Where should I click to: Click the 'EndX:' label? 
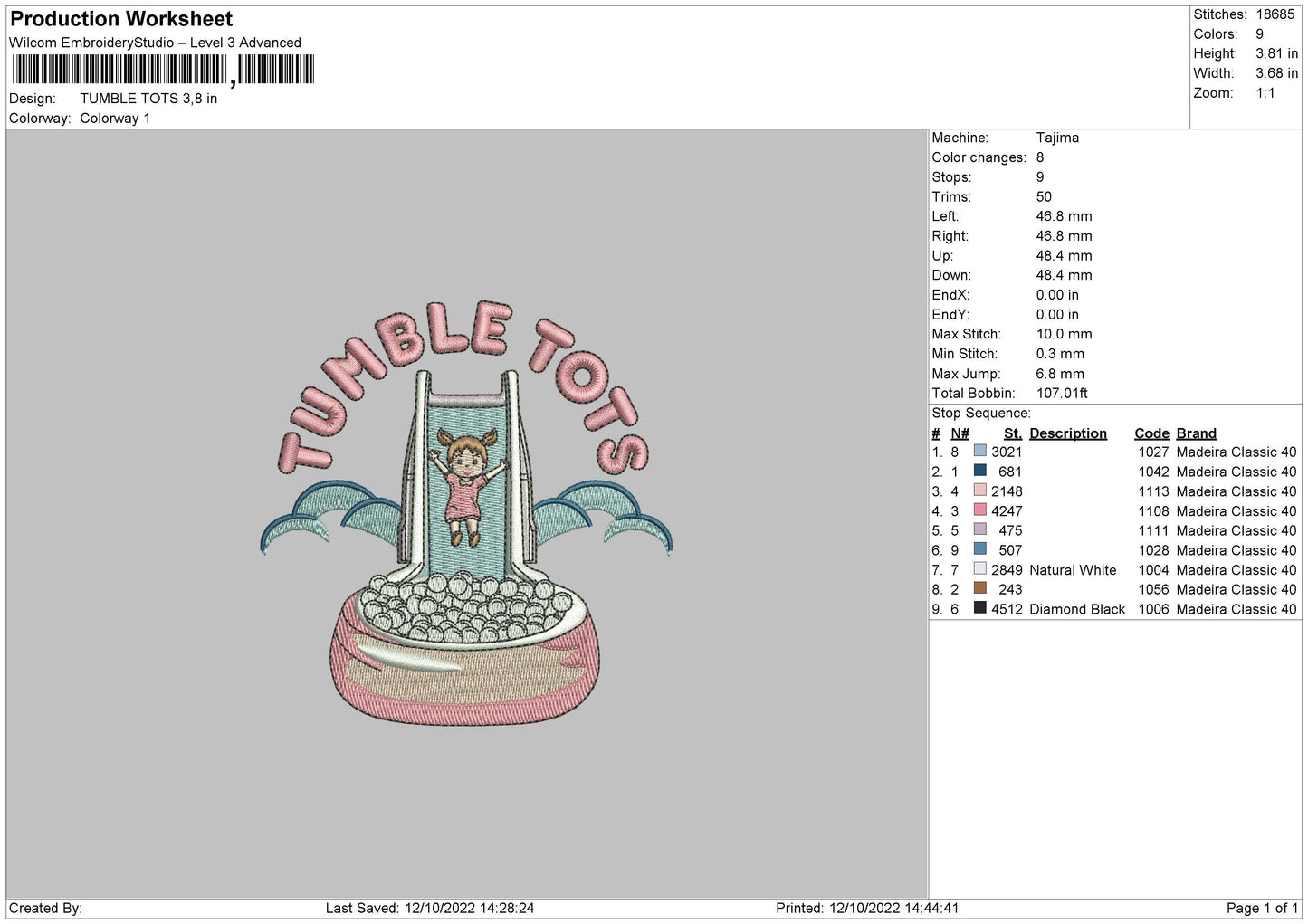[950, 295]
